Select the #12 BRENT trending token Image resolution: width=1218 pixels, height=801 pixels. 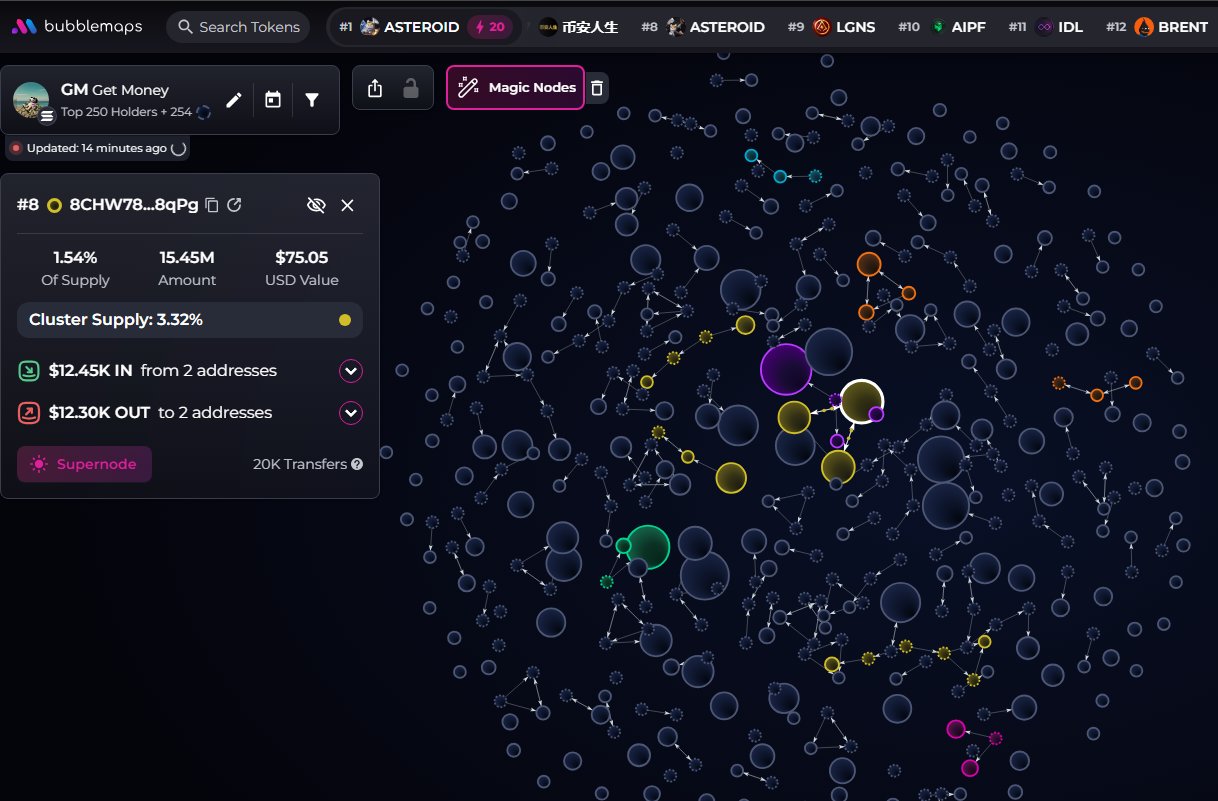pos(1158,27)
